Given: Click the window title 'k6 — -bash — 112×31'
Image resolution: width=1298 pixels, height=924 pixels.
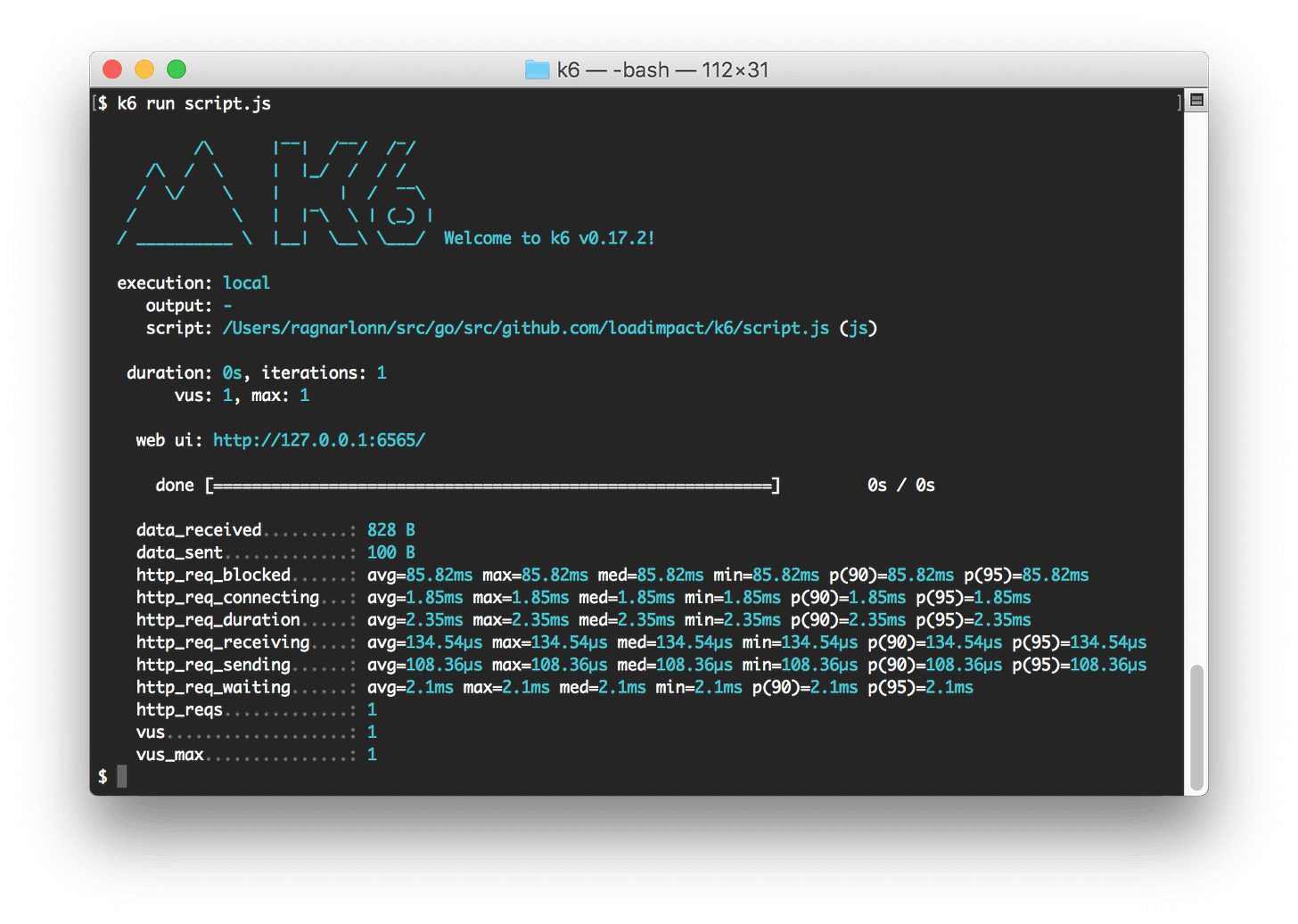Looking at the screenshot, I should [x=662, y=70].
